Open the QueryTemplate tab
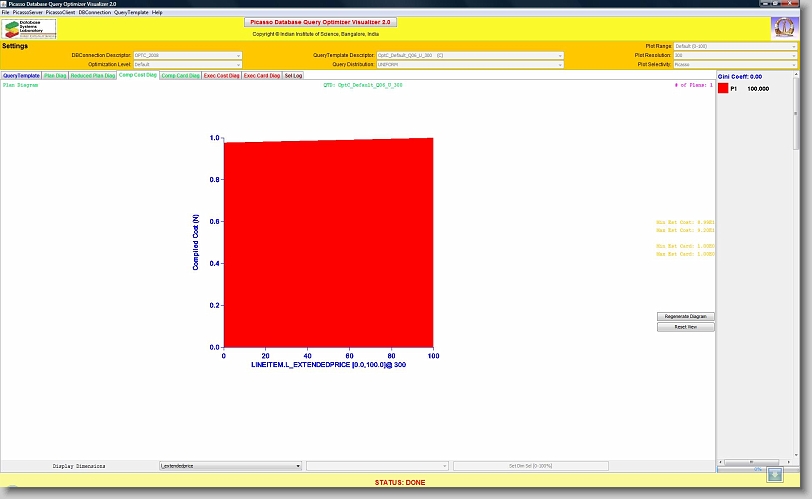 (x=21, y=75)
